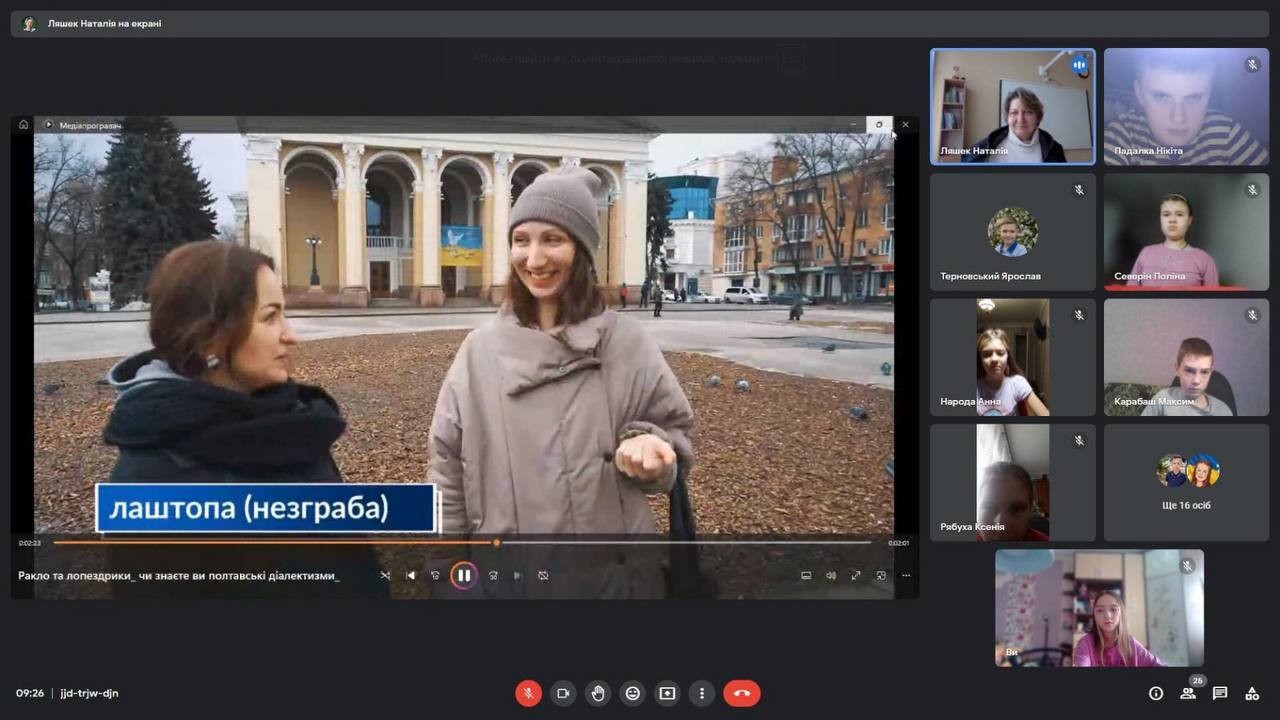The width and height of the screenshot is (1280, 720).
Task: Open the emoji reactions button
Action: (632, 693)
